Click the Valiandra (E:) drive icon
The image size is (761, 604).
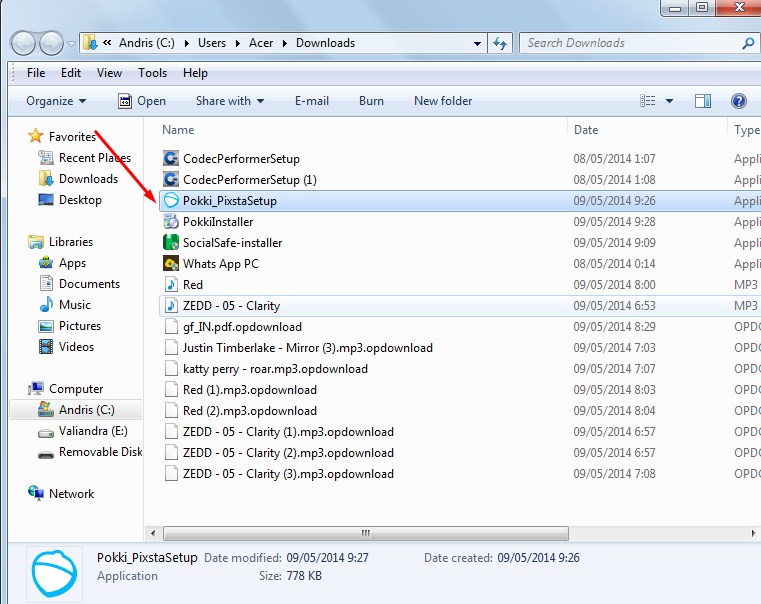click(x=46, y=432)
